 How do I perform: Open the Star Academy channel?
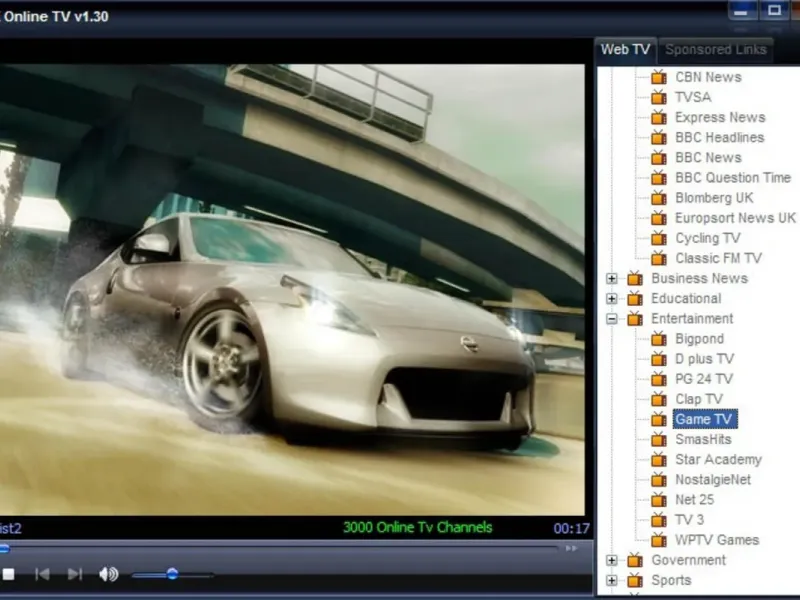tap(718, 460)
